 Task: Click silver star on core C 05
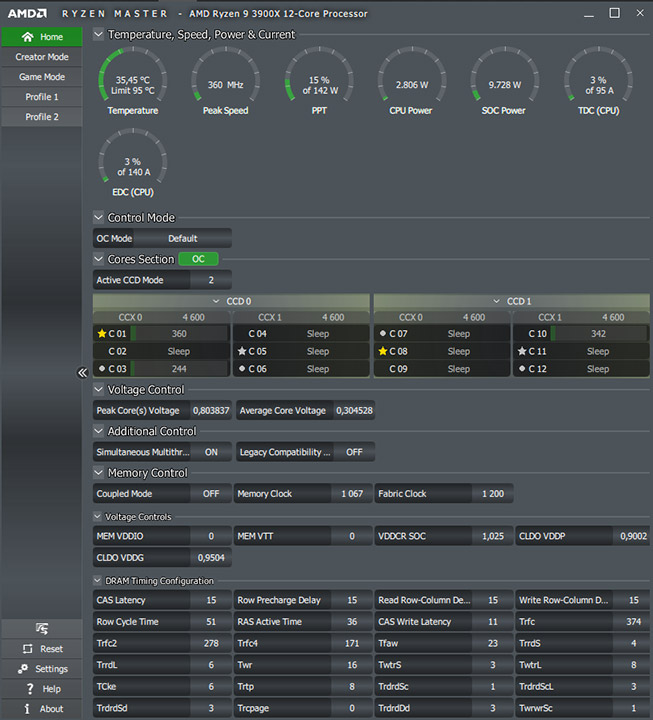pos(242,351)
